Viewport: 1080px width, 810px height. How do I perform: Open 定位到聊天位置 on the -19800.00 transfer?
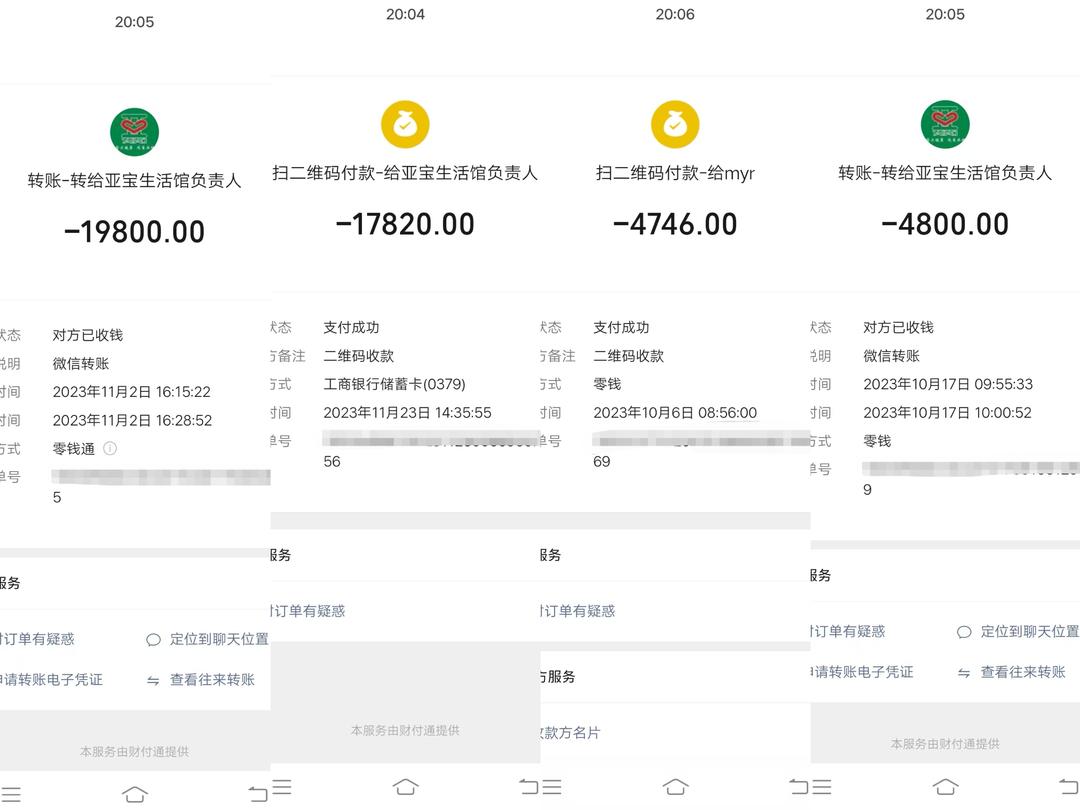point(208,639)
